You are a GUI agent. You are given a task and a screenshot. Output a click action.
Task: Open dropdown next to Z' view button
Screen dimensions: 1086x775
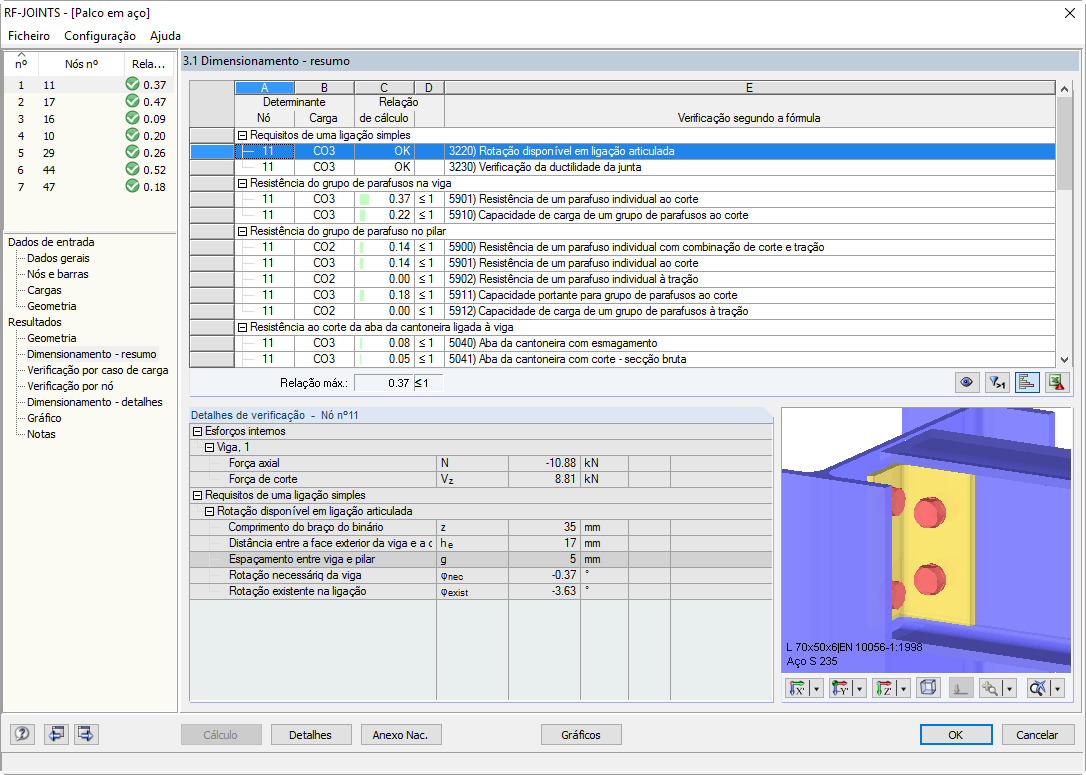point(903,688)
